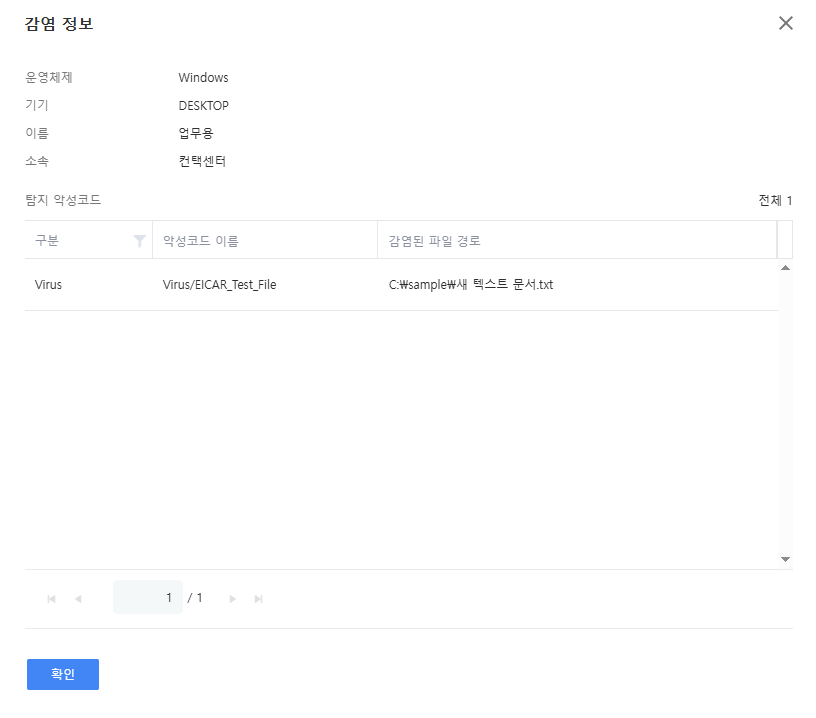816x718 pixels.
Task: Click the 업무용 name value
Action: [196, 133]
